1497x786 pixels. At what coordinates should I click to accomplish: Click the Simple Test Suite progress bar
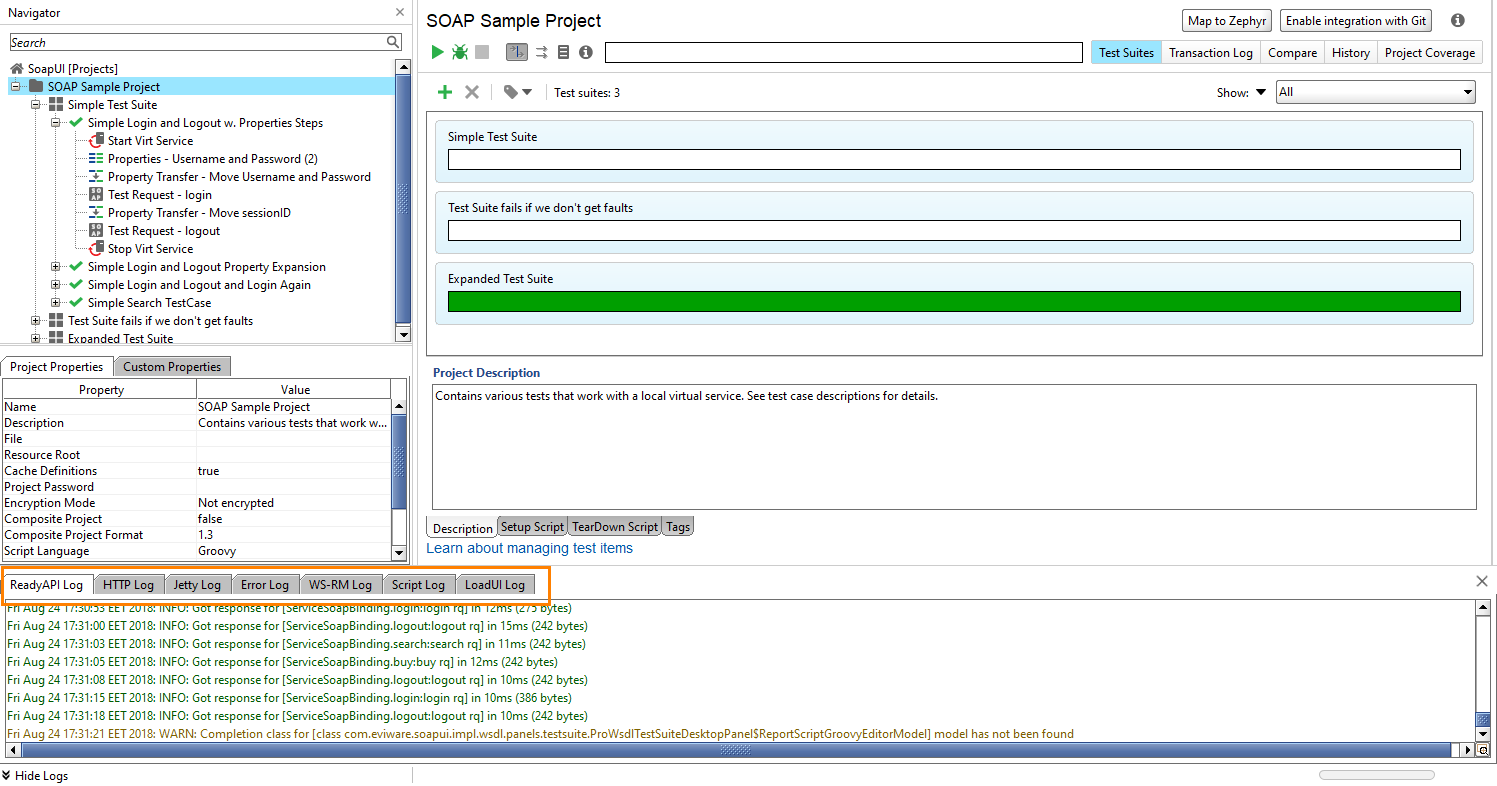point(954,159)
